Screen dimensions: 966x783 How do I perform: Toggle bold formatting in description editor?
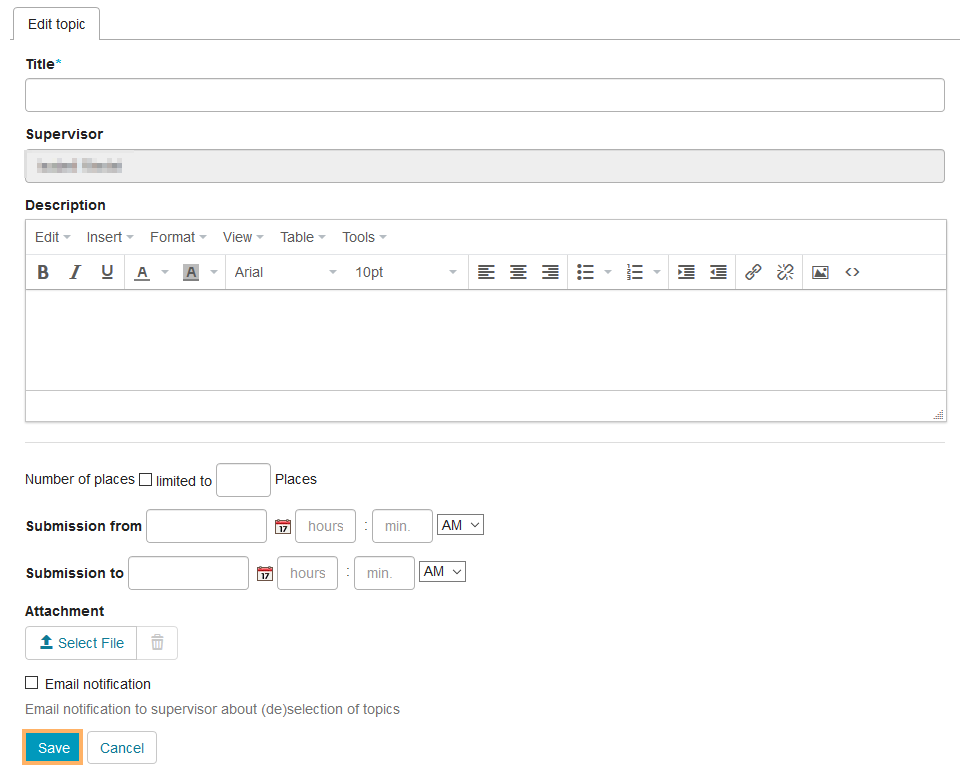[43, 272]
